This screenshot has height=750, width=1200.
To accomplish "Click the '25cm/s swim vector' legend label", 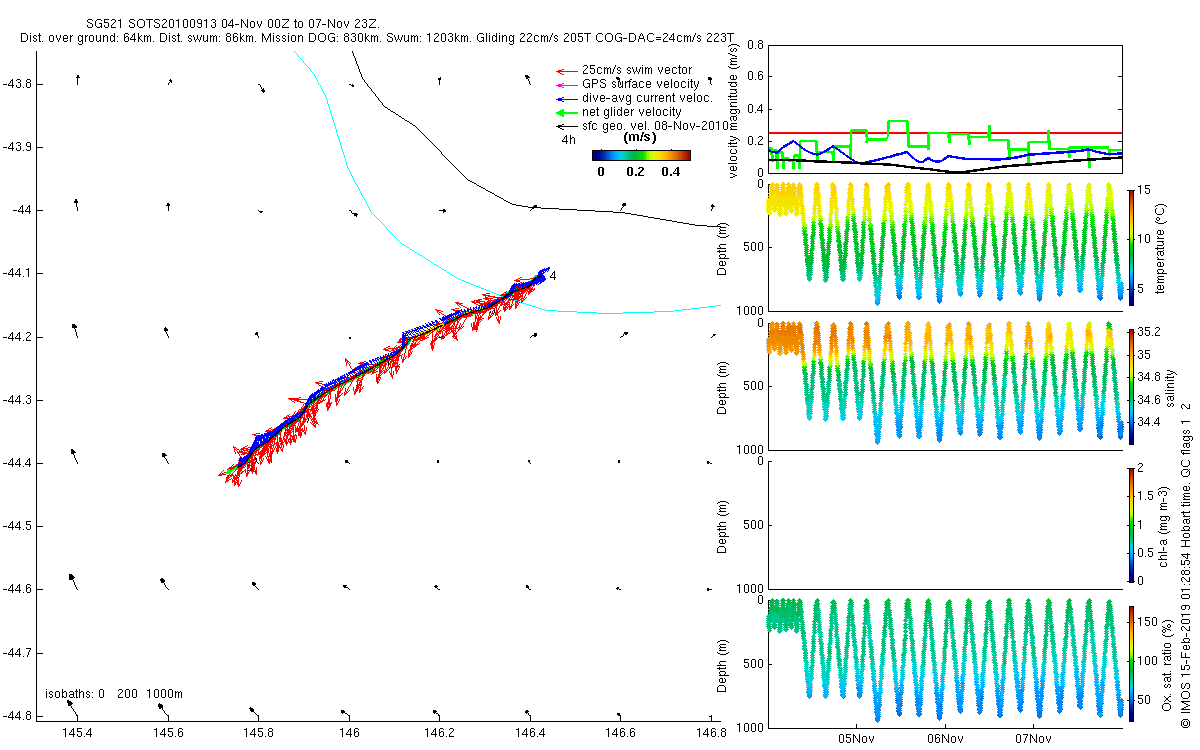I will coord(637,70).
